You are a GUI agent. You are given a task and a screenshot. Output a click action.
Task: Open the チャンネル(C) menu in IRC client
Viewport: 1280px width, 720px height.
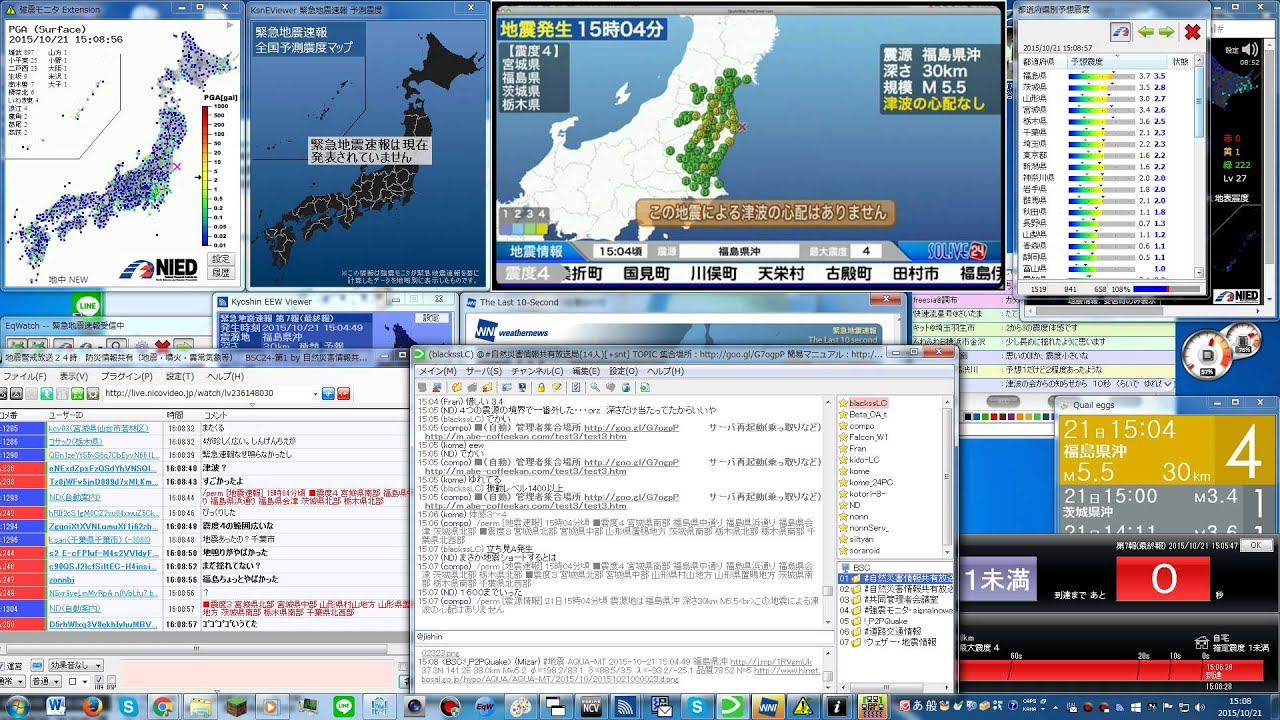point(519,371)
